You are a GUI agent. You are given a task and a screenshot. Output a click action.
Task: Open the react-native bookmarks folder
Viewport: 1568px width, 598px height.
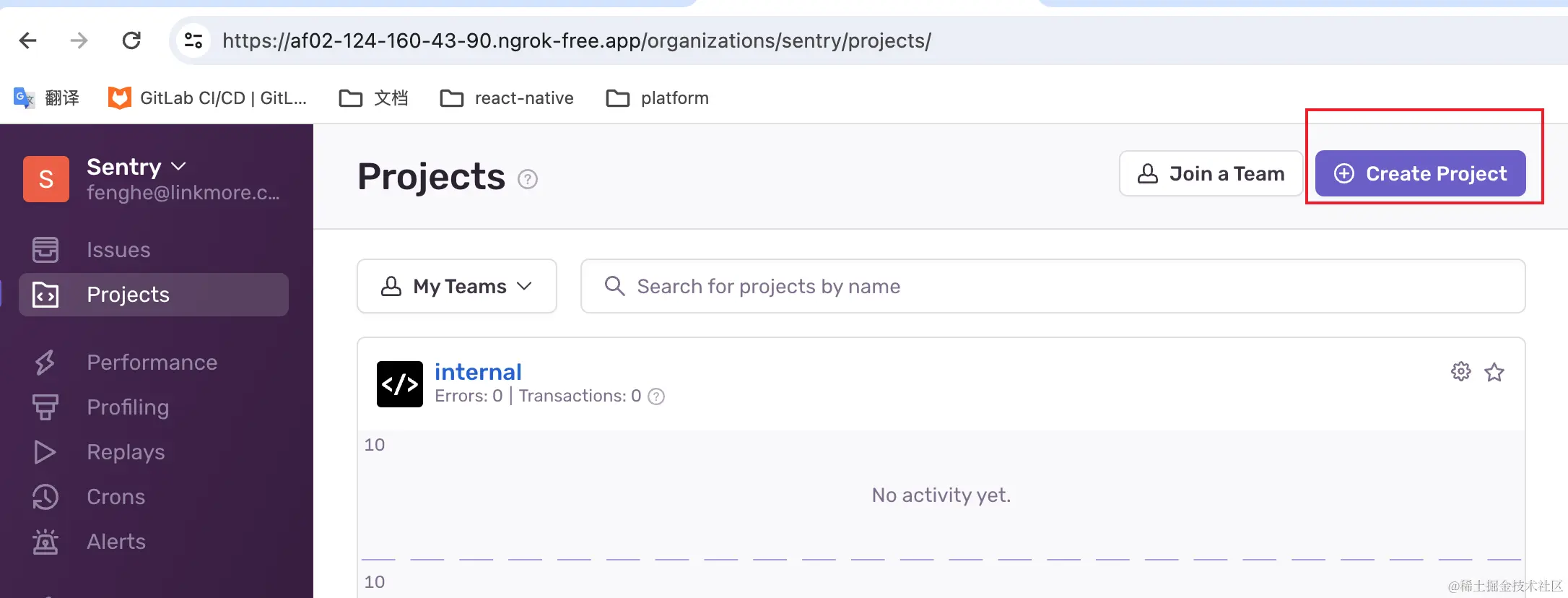[507, 98]
